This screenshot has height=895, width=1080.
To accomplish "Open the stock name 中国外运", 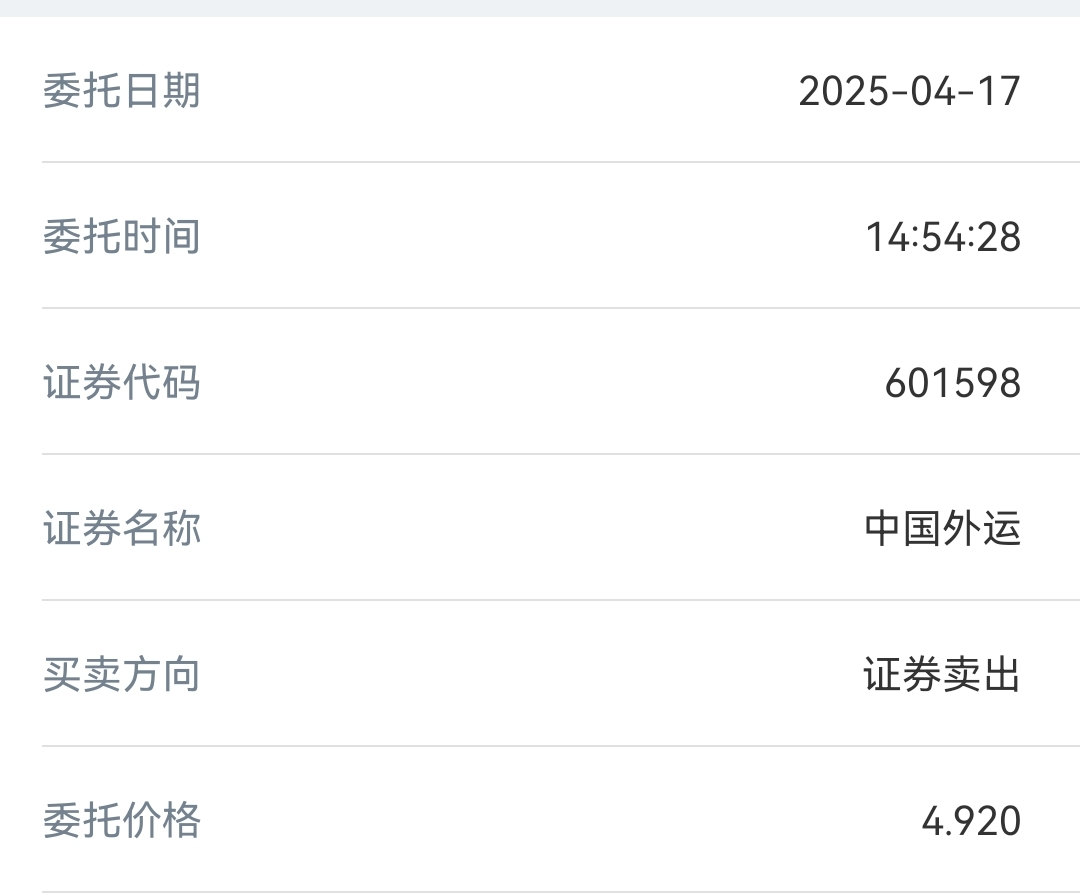I will 943,529.
